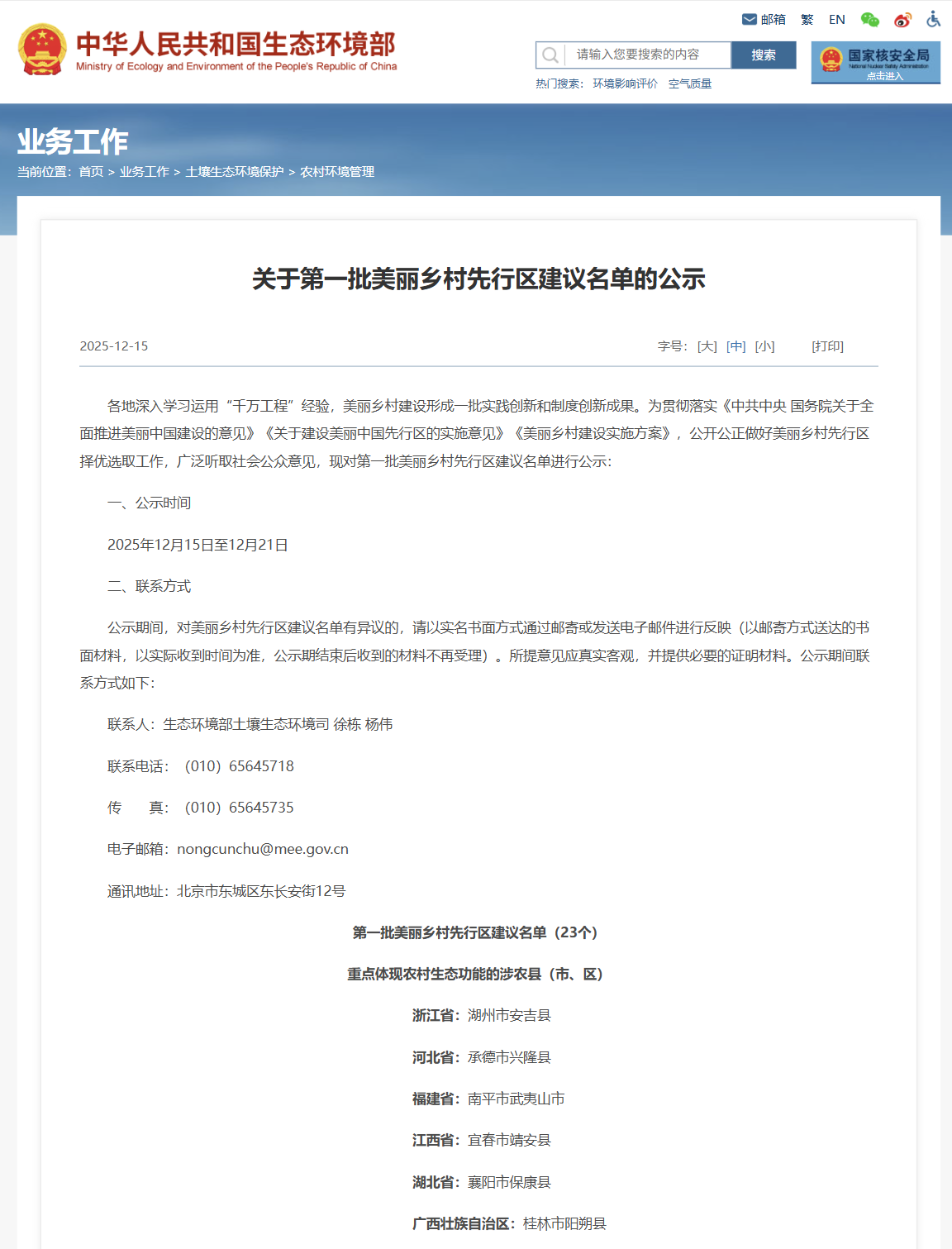This screenshot has width=952, height=1249.
Task: Click the national emblem logo
Action: (42, 50)
